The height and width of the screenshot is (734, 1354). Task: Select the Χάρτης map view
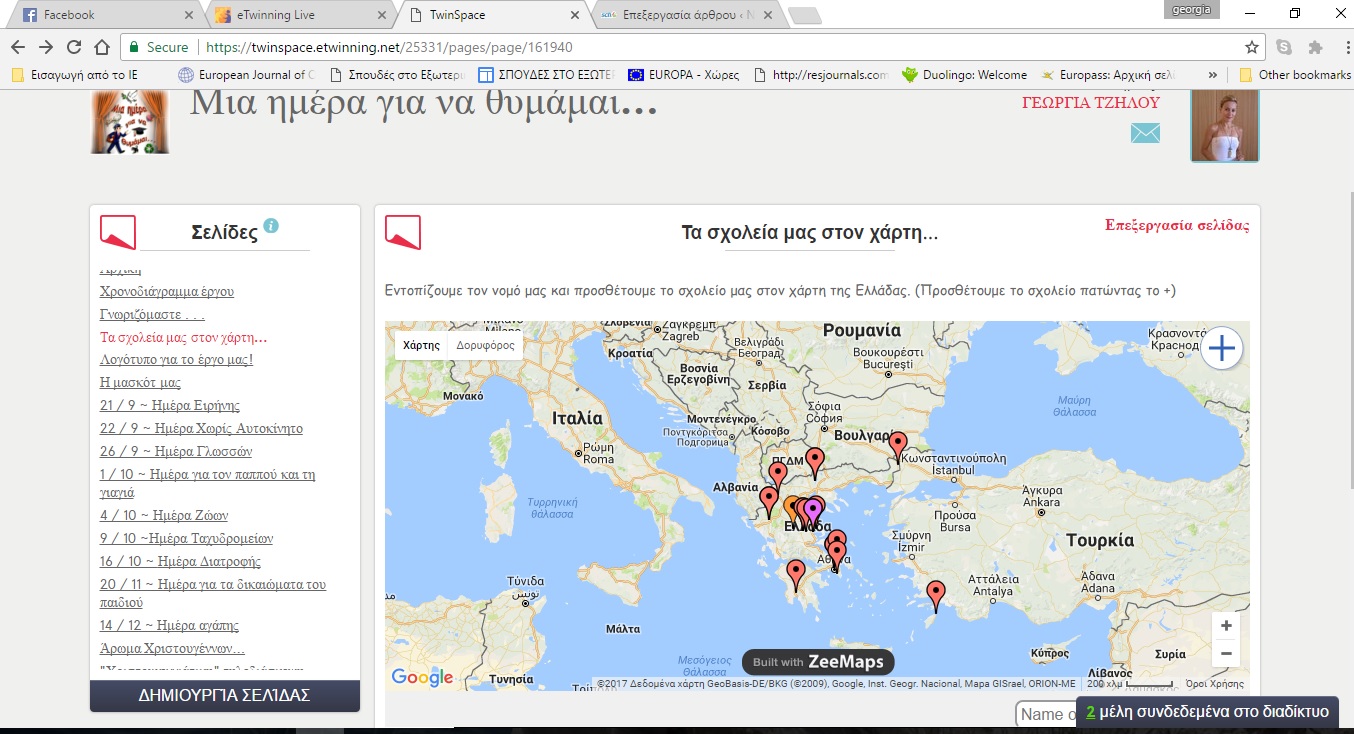(421, 345)
